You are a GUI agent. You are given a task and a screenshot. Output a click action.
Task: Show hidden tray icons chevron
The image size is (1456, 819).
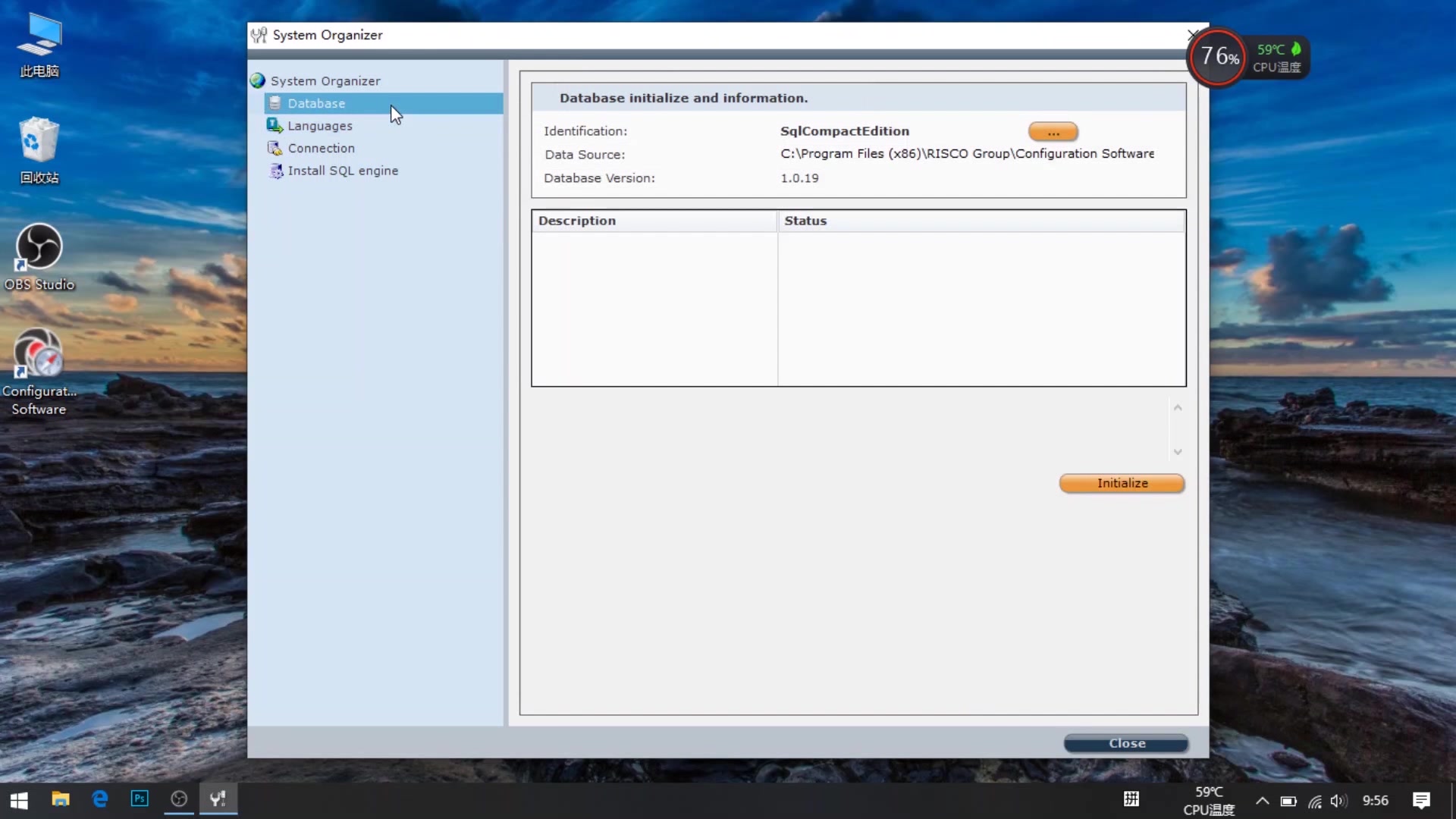1262,800
